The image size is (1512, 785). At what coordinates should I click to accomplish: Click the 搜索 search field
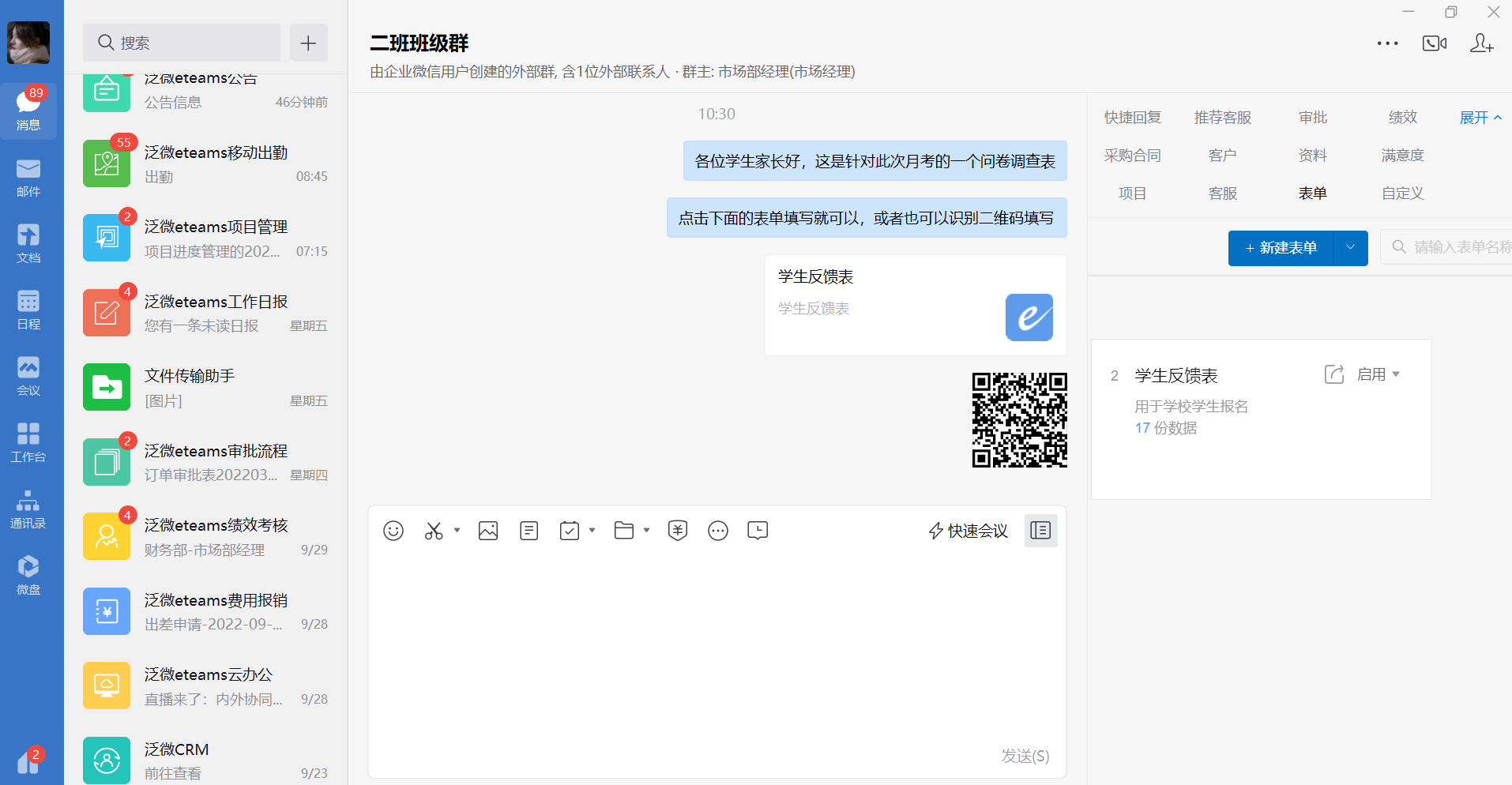coord(182,43)
